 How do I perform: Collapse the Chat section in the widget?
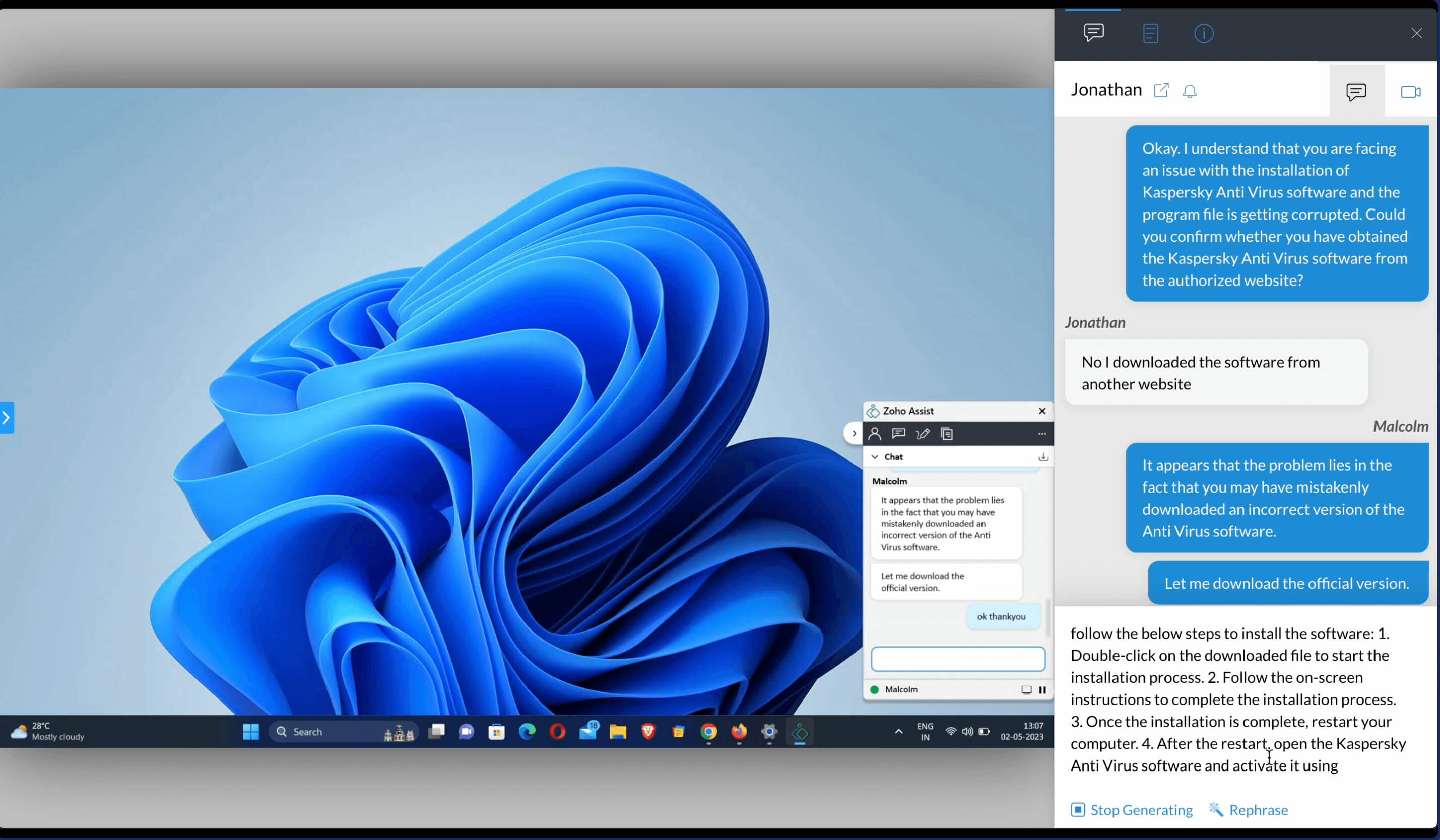pos(875,456)
